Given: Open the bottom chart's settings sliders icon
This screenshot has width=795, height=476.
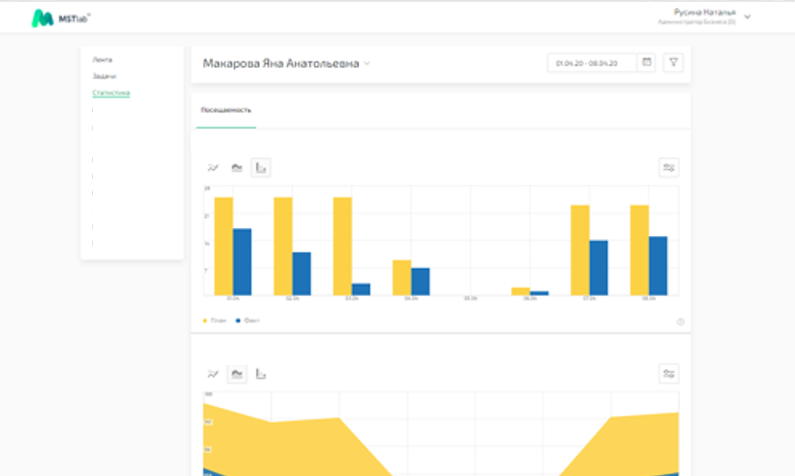Looking at the screenshot, I should (x=669, y=374).
